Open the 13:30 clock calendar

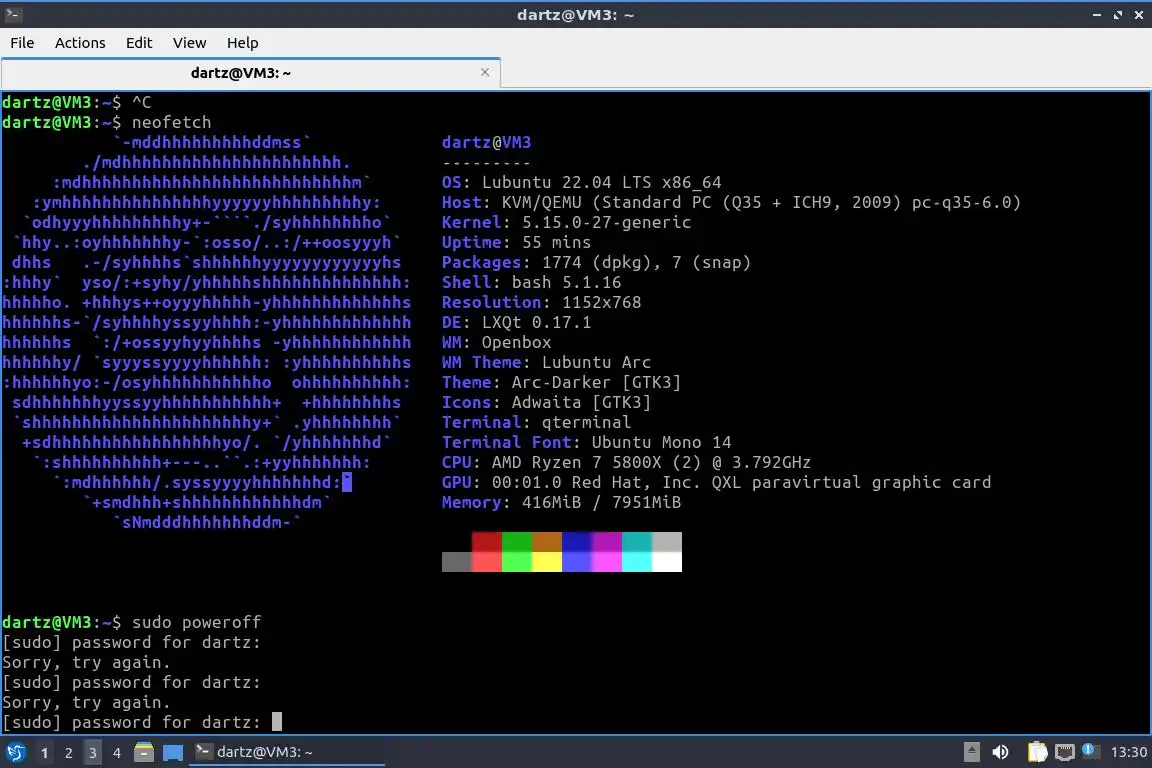click(1128, 752)
